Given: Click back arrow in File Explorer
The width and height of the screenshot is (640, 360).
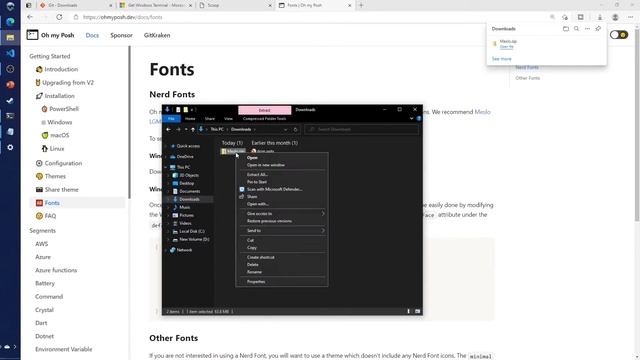Looking at the screenshot, I should 168,129.
